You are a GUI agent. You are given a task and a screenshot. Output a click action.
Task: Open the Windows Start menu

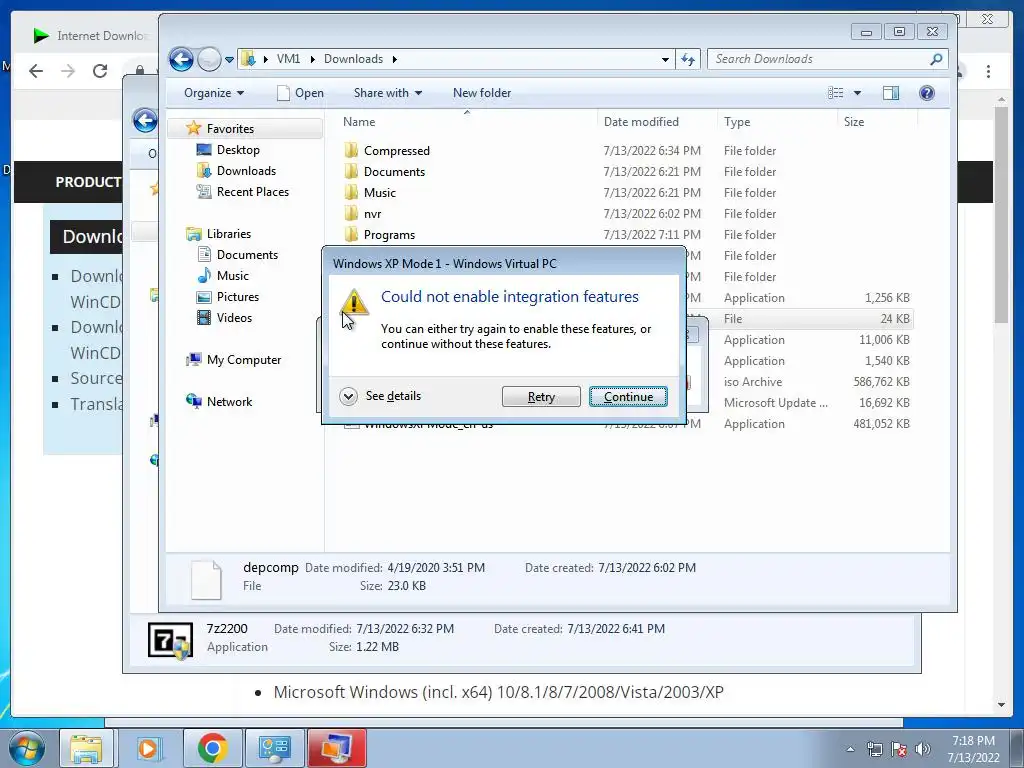26,748
